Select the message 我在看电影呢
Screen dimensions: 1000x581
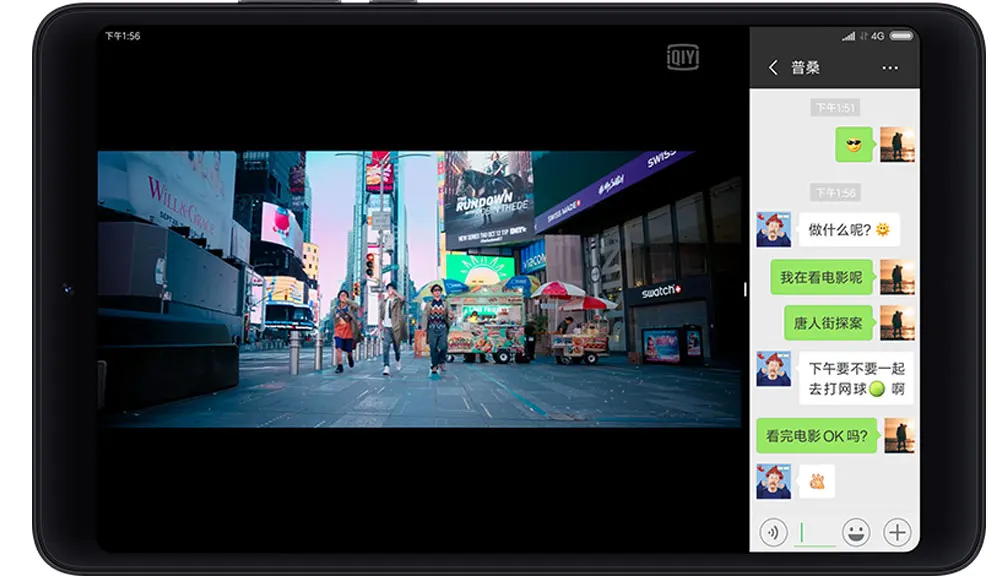[x=821, y=277]
